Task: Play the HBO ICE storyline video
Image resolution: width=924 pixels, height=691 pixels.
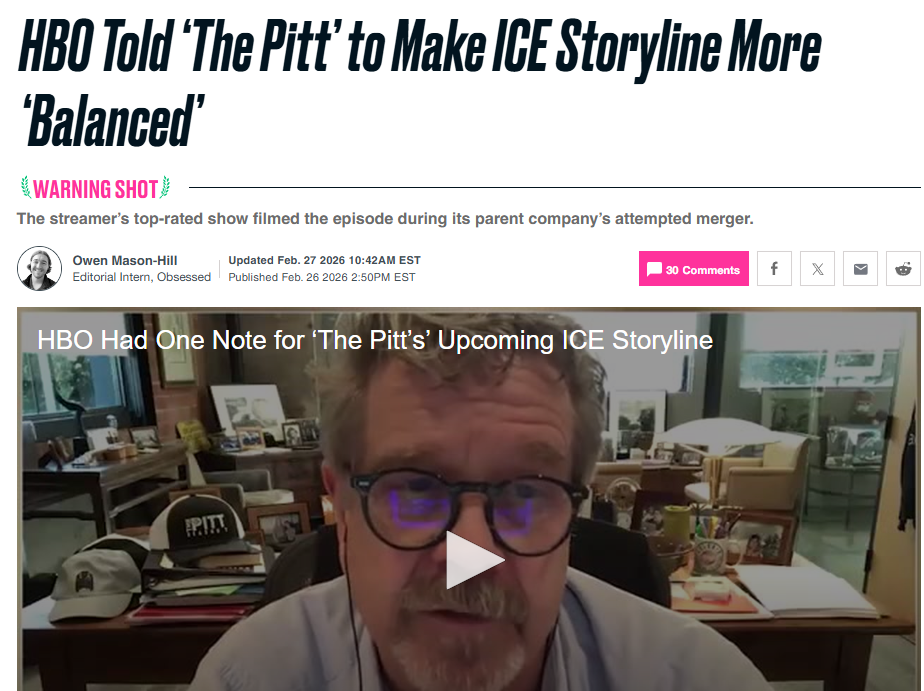Action: pos(474,560)
